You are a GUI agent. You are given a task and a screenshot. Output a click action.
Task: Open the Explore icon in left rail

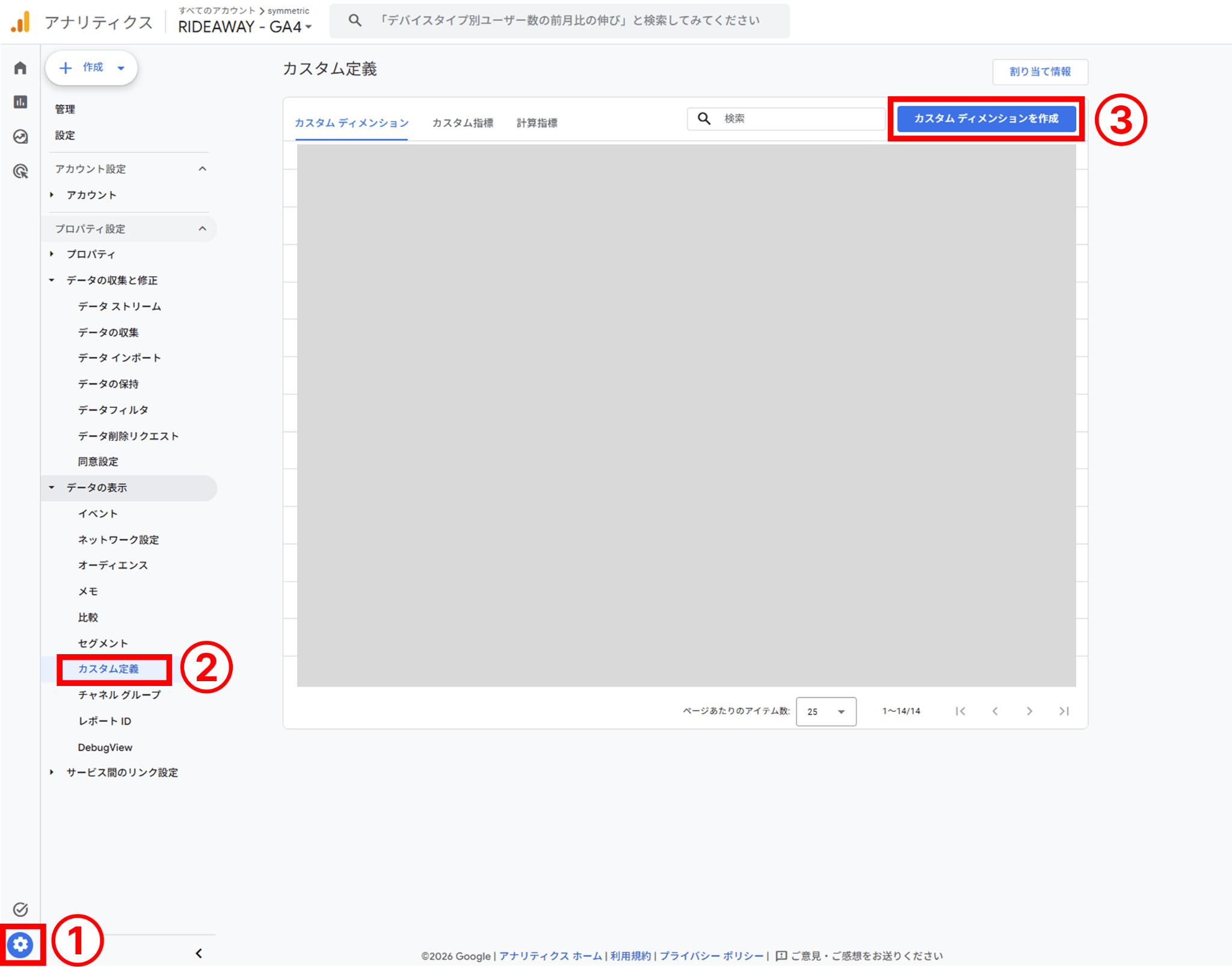point(20,137)
